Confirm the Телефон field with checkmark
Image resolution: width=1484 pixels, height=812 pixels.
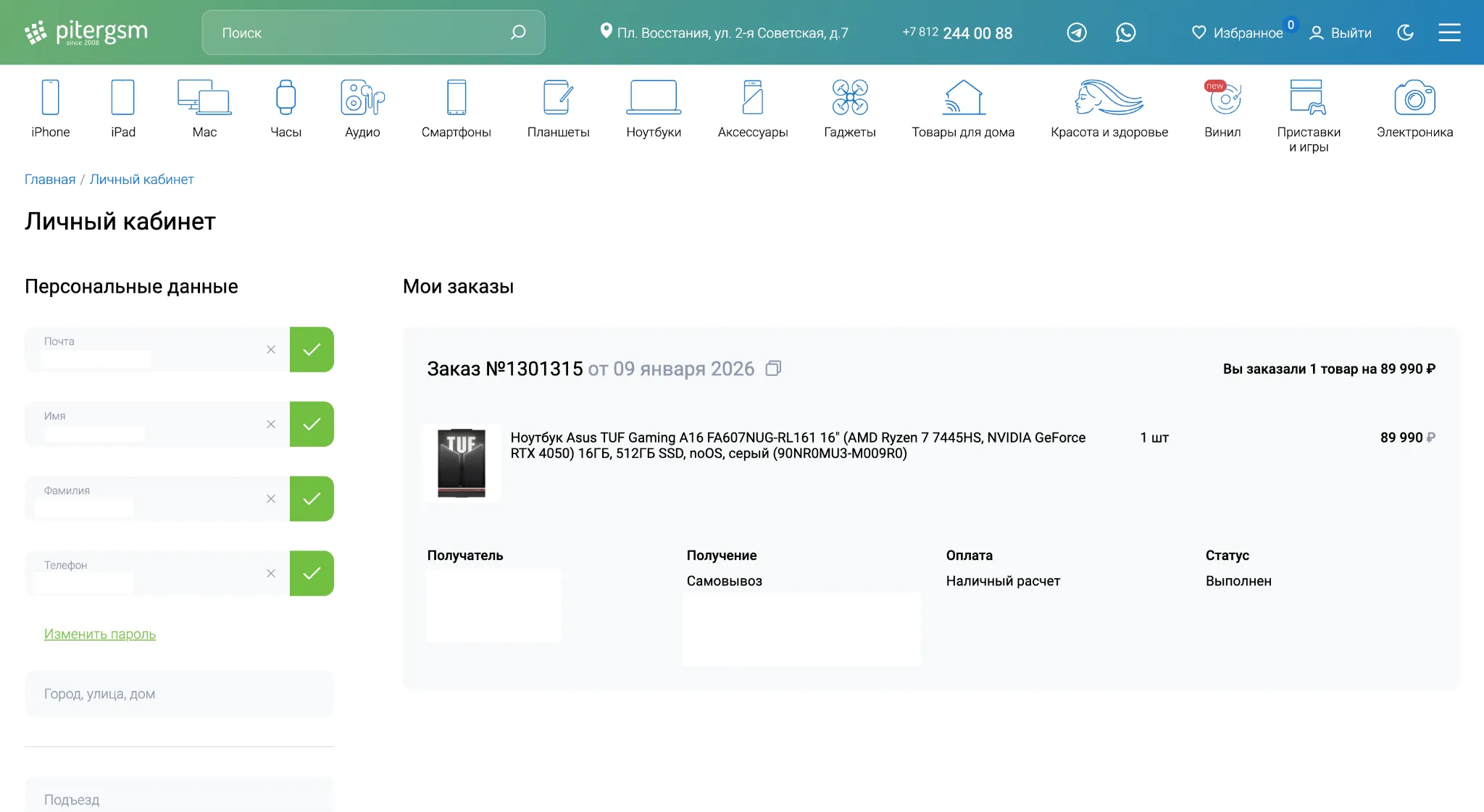click(x=312, y=574)
